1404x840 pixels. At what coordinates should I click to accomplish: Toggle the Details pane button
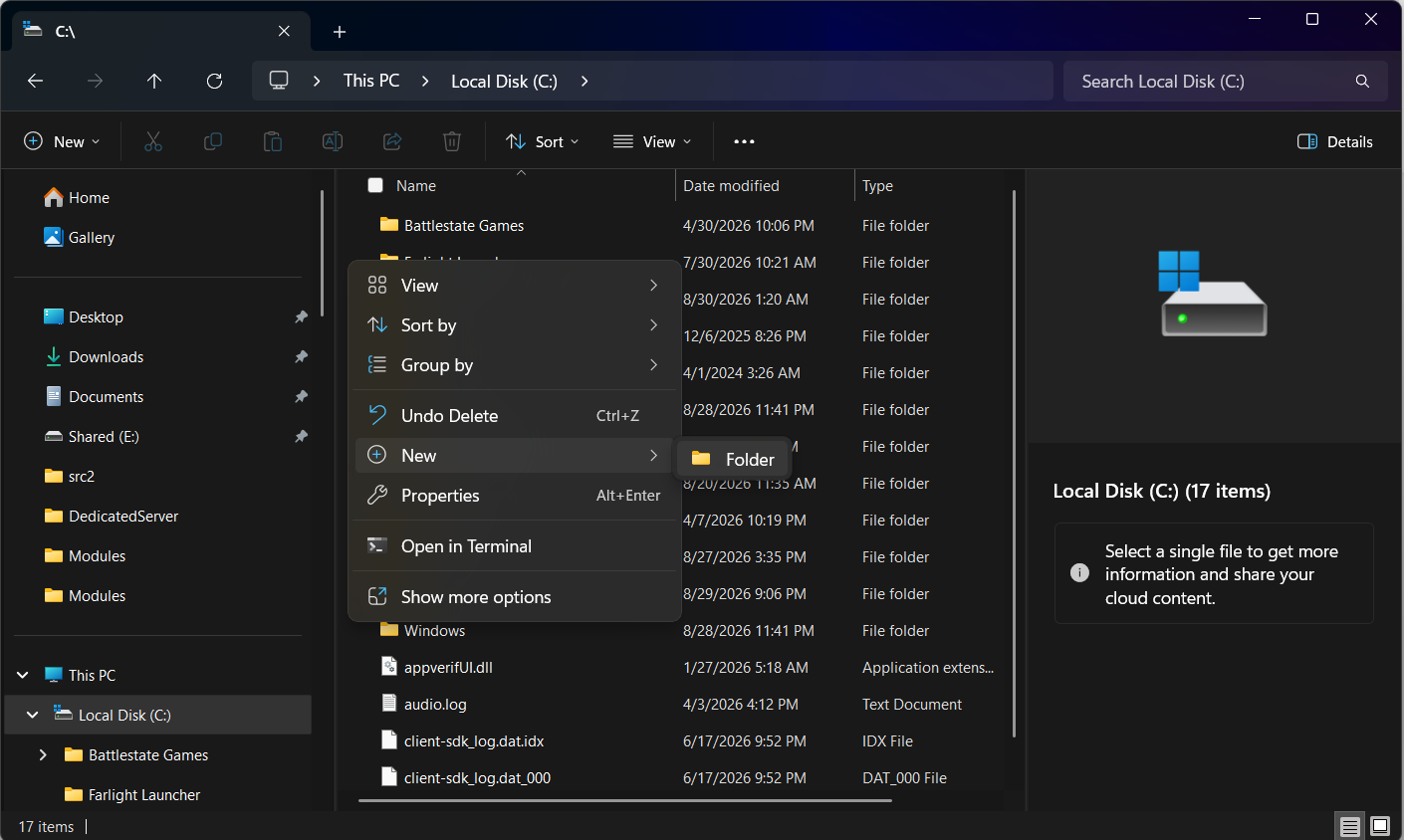point(1335,141)
